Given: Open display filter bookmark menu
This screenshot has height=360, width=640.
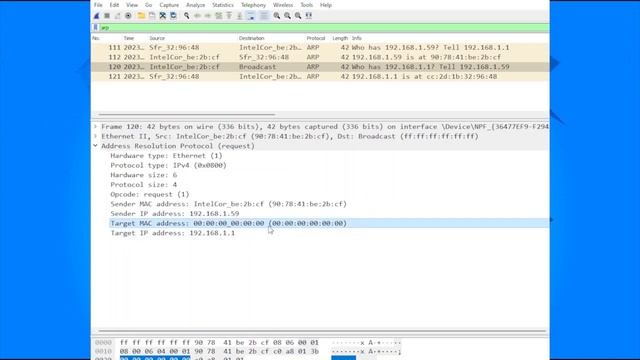Looking at the screenshot, I should pyautogui.click(x=96, y=27).
